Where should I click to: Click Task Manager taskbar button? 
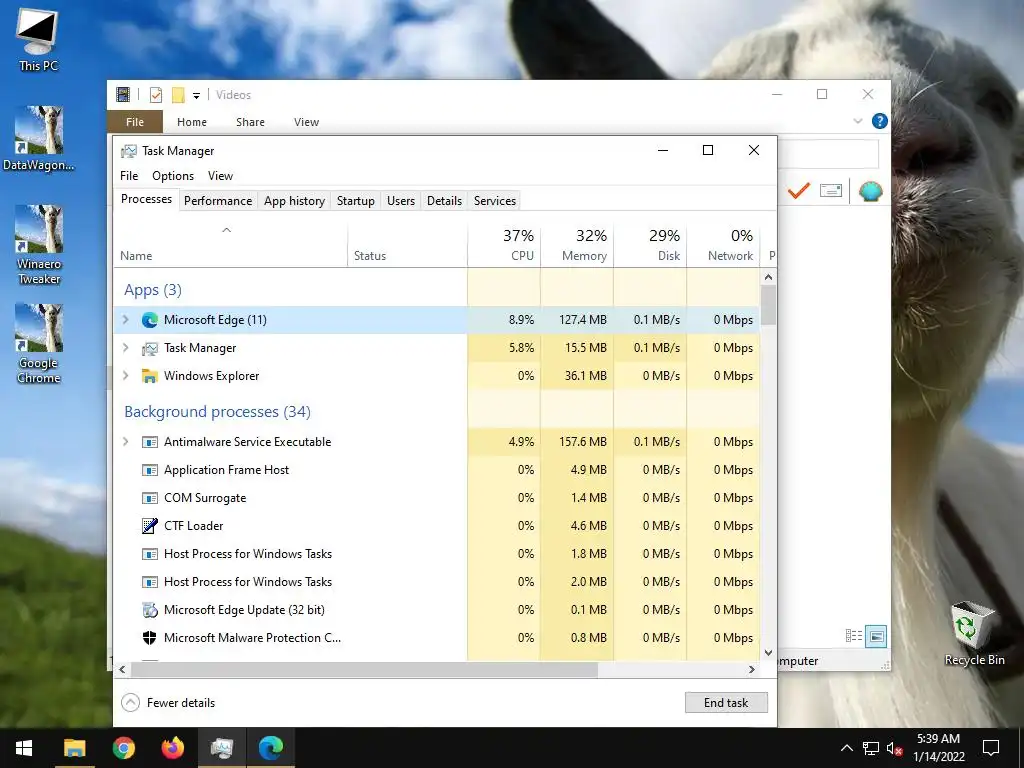point(221,748)
